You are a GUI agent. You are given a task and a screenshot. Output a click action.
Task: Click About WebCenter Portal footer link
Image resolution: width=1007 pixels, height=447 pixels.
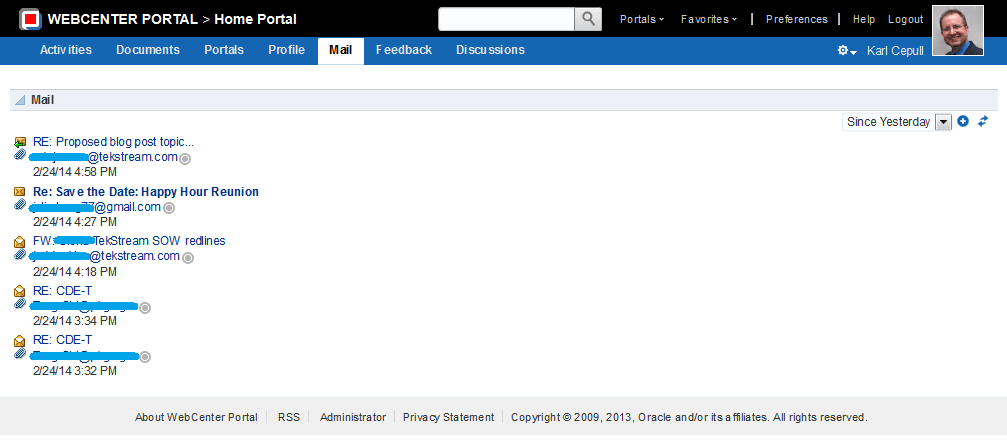click(196, 417)
